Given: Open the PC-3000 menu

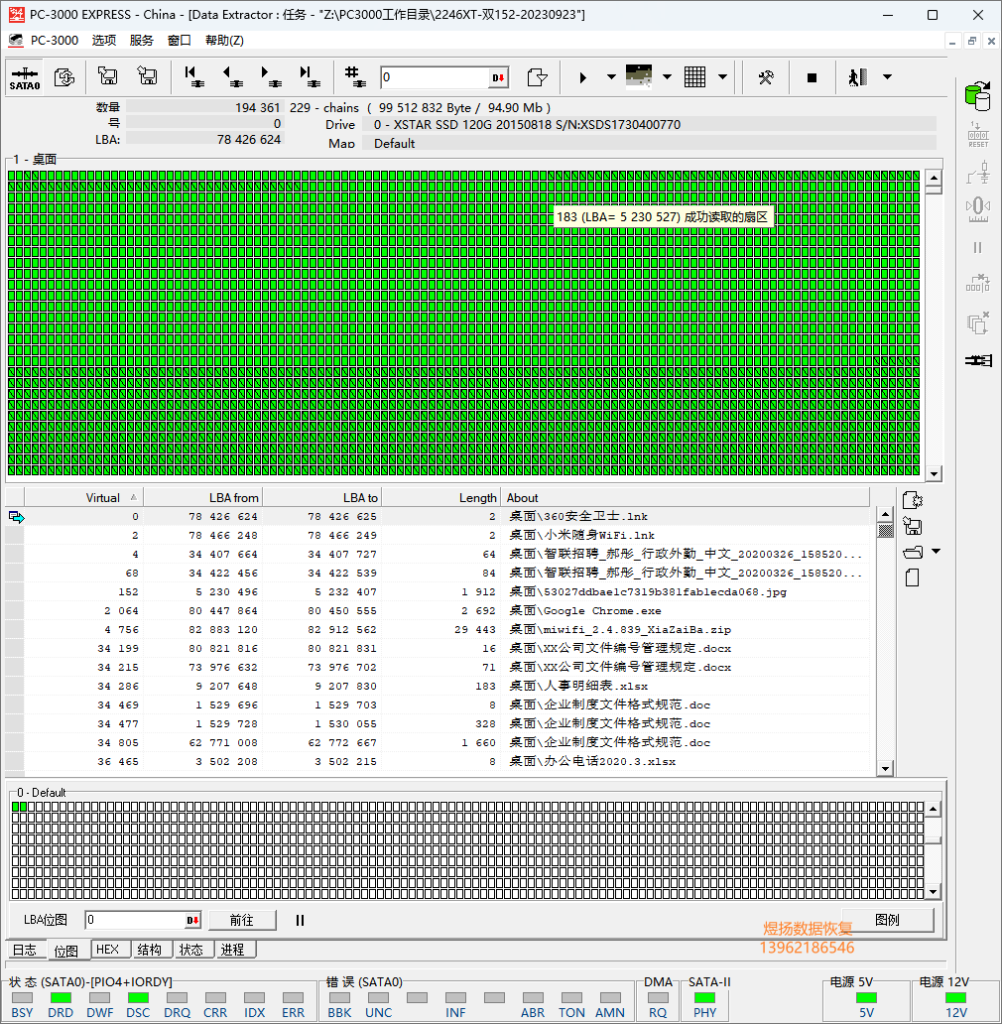Looking at the screenshot, I should (x=54, y=40).
